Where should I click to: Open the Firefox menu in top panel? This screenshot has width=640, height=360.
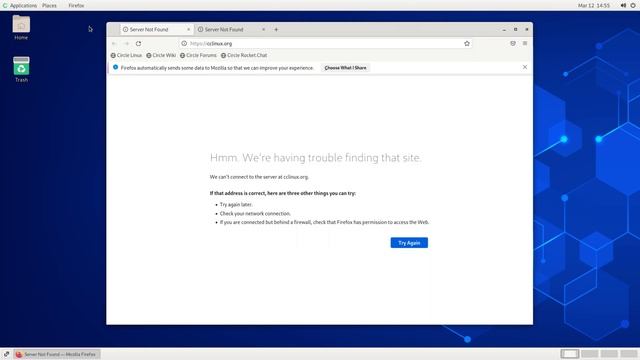pyautogui.click(x=76, y=5)
